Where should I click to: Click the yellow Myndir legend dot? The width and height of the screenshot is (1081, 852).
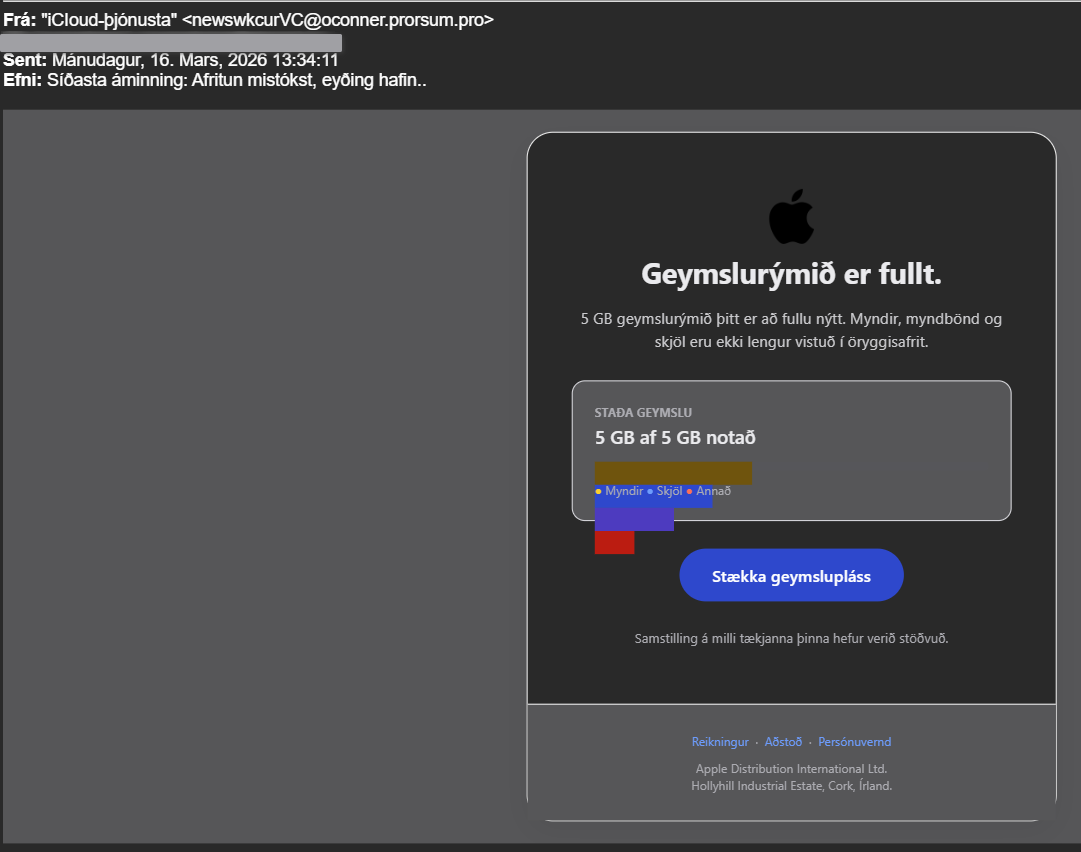(598, 491)
